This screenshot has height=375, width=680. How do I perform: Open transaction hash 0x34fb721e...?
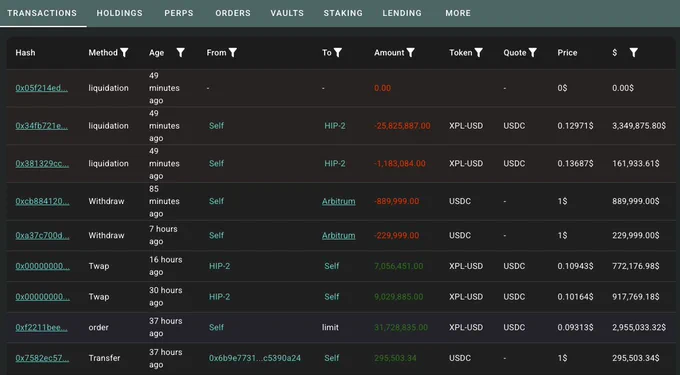42,126
